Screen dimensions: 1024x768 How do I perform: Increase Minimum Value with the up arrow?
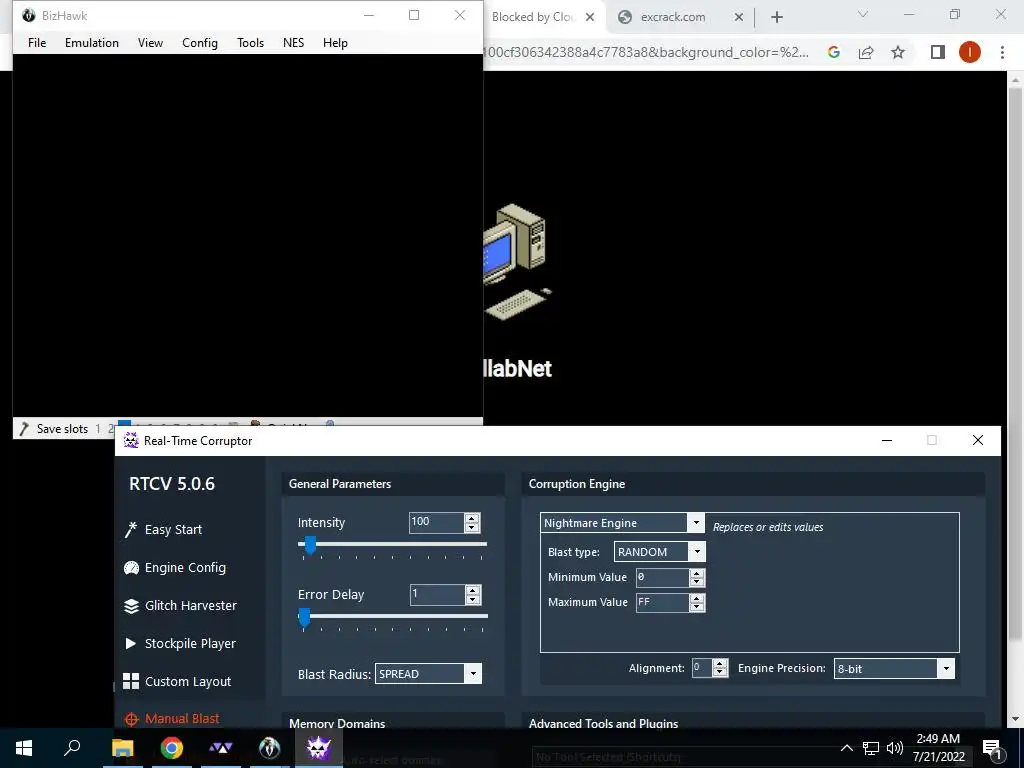(697, 573)
